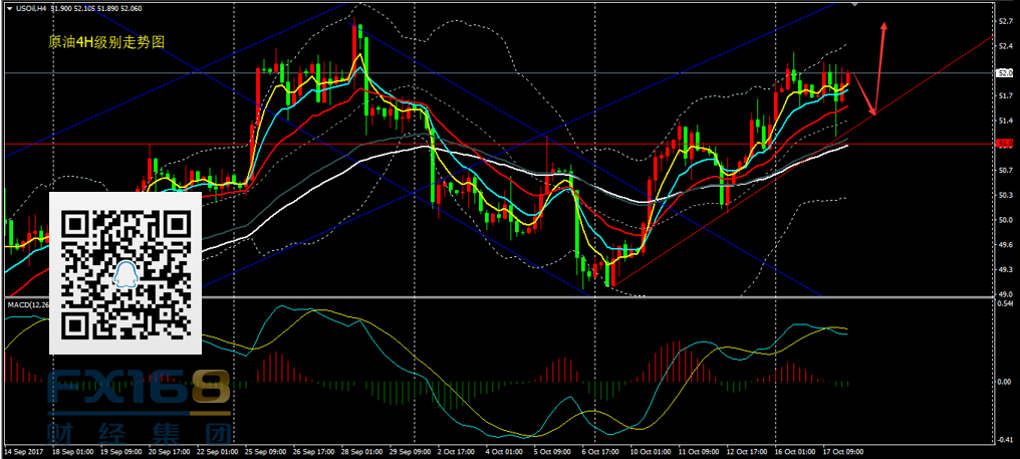Click the chart shift marker at top right
This screenshot has width=1020, height=459.
click(853, 5)
